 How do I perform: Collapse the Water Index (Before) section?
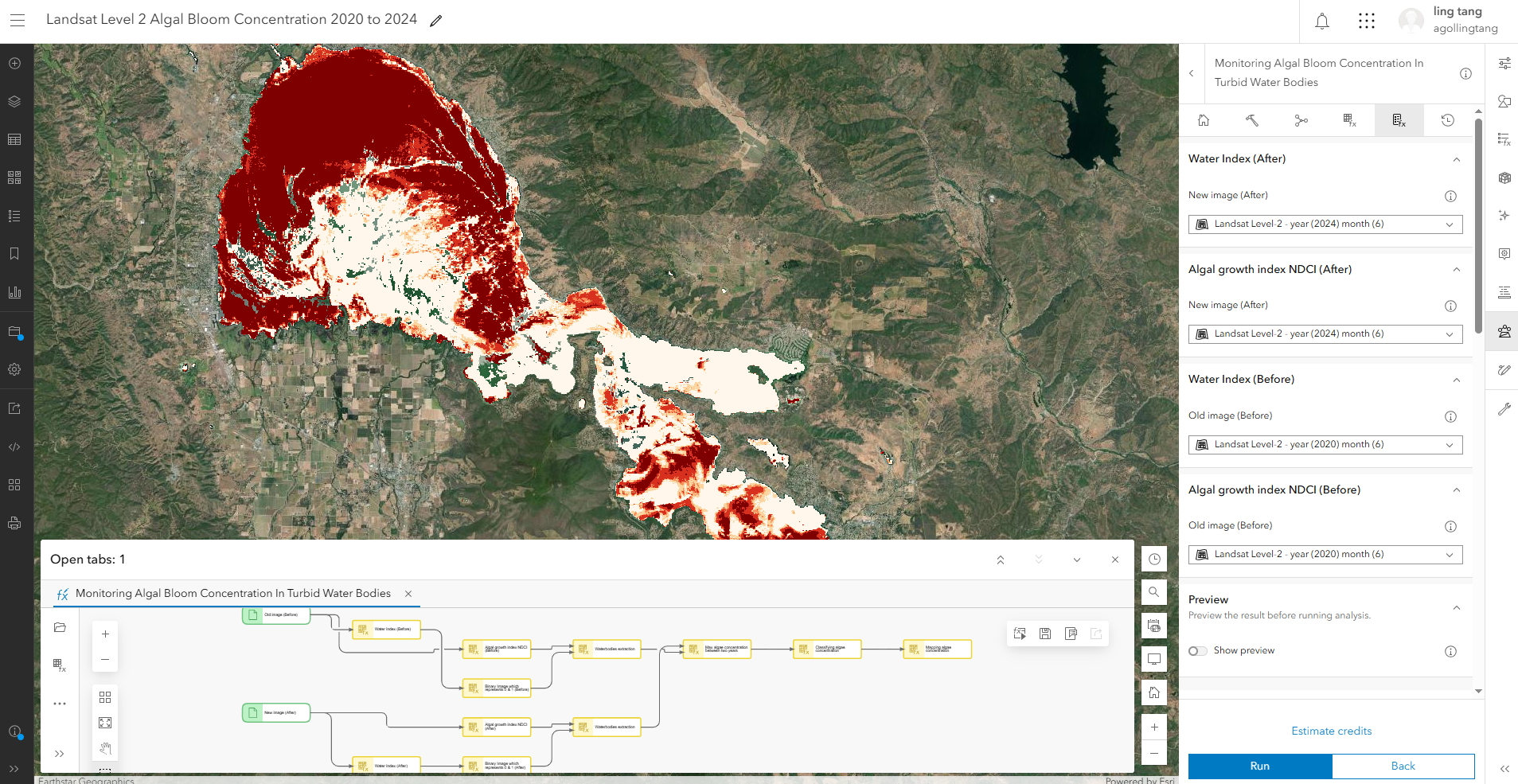[1457, 380]
